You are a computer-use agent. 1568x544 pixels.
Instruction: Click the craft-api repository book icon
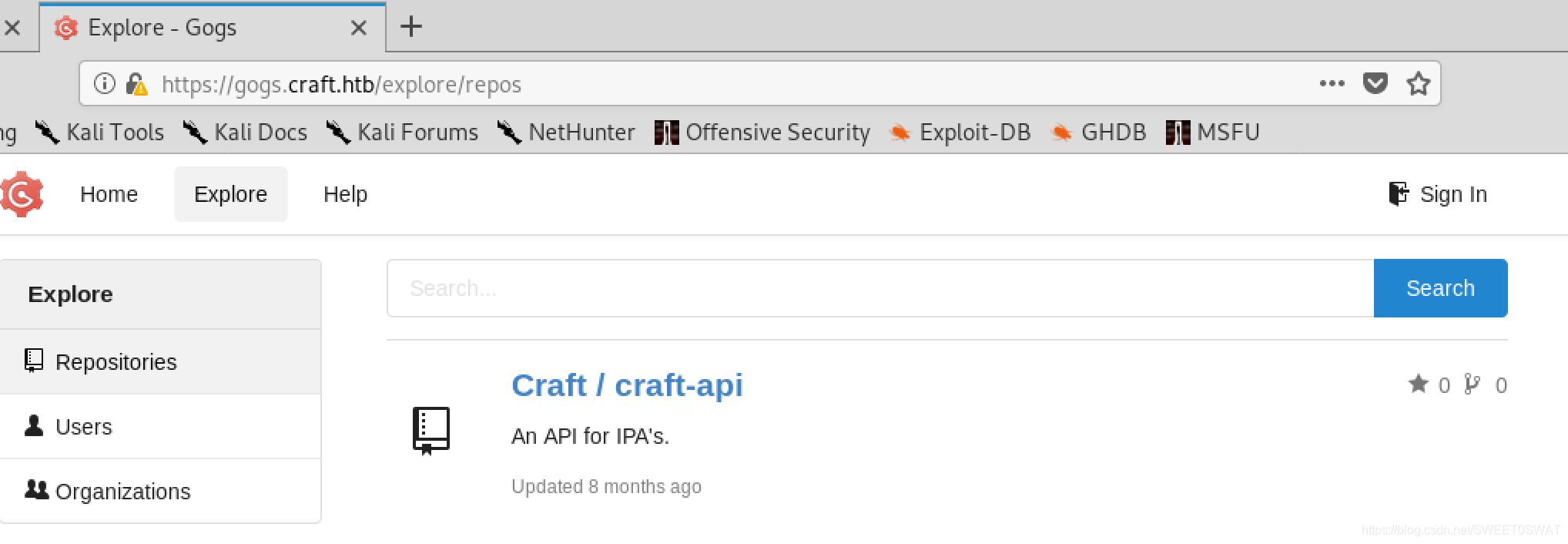431,431
